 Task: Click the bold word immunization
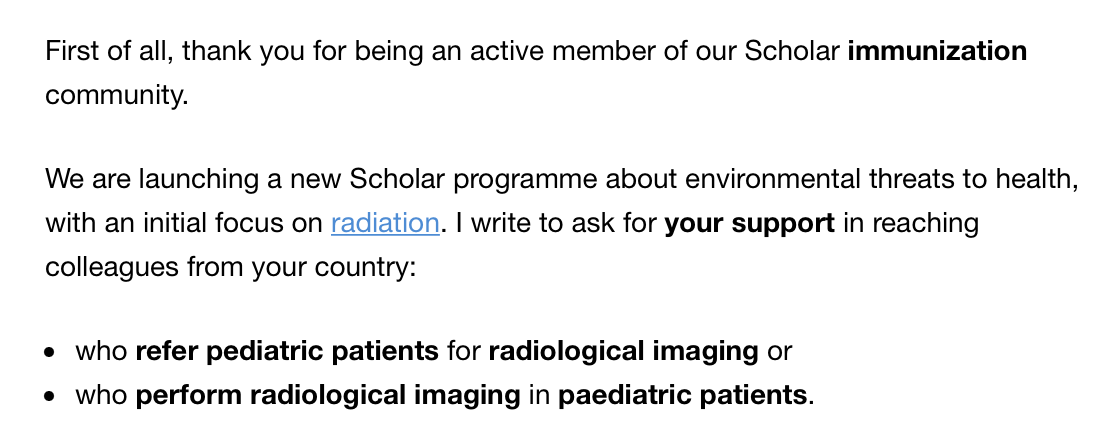click(937, 51)
